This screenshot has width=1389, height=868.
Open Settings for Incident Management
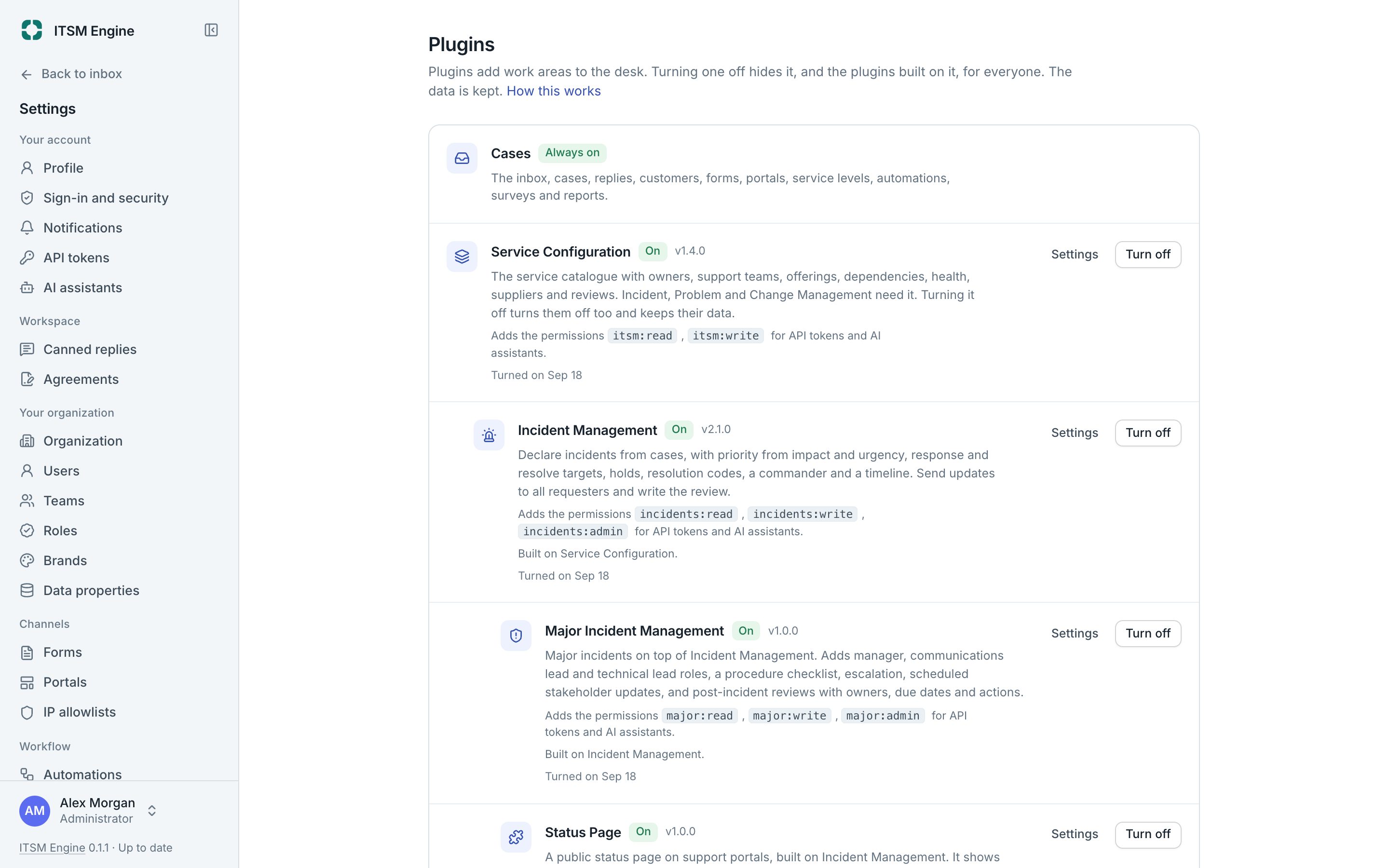point(1075,433)
